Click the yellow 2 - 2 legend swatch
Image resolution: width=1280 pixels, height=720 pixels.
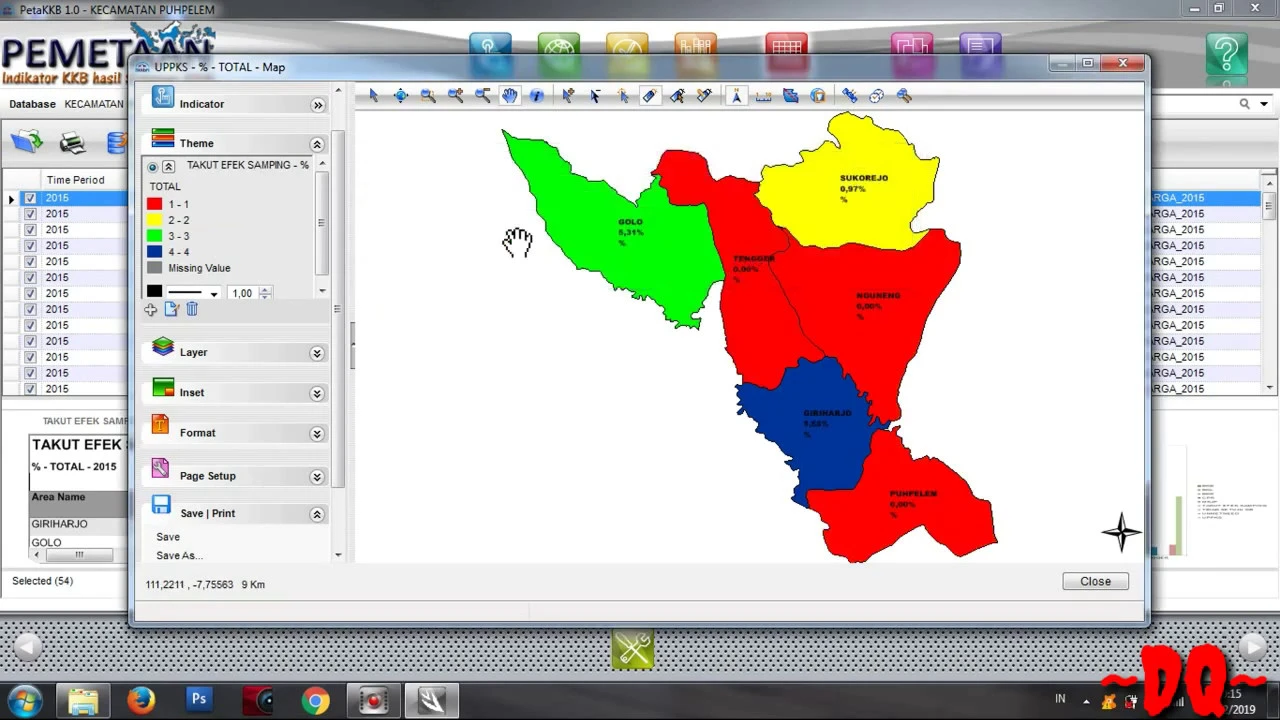pos(154,220)
